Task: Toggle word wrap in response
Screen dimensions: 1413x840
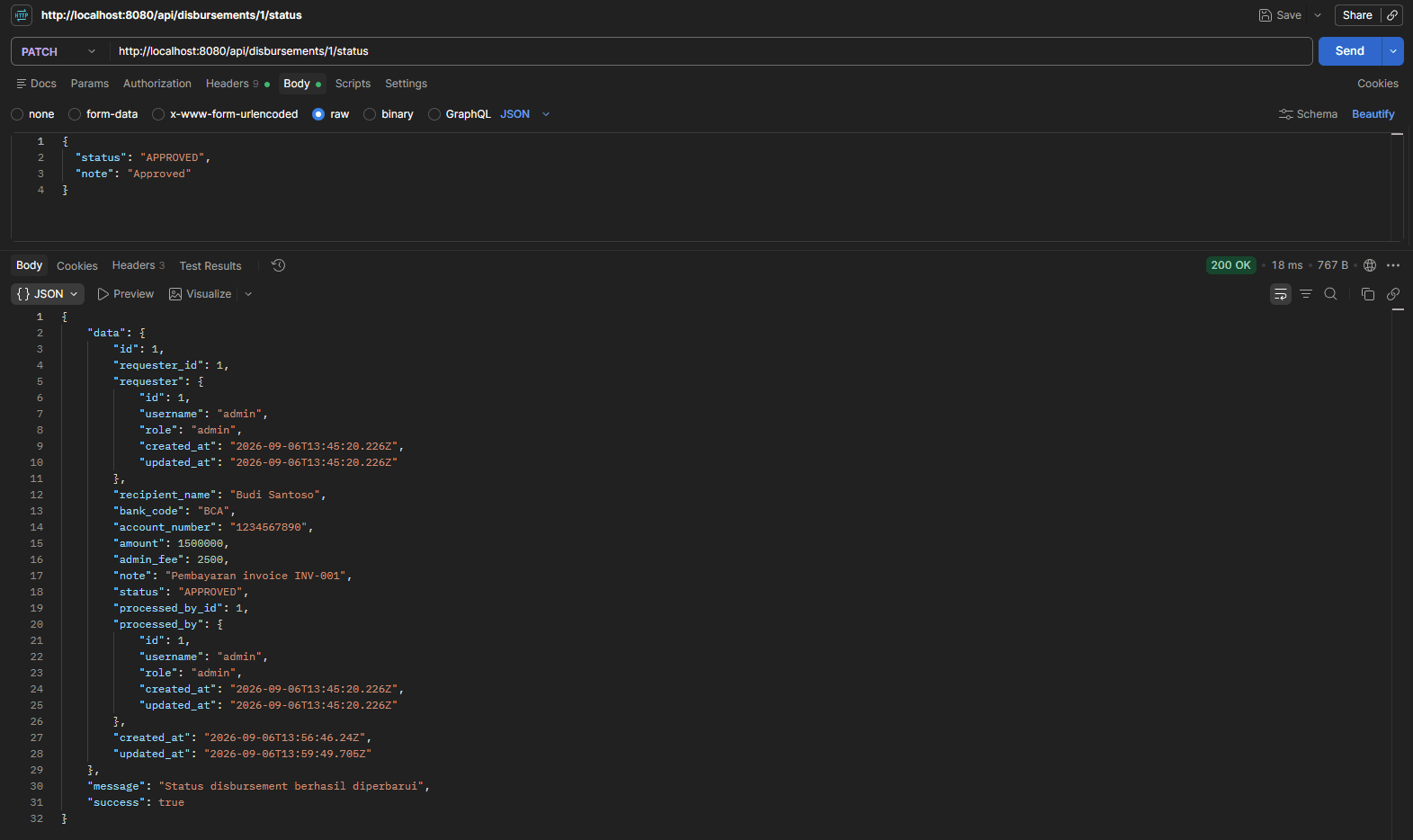Action: [1281, 294]
